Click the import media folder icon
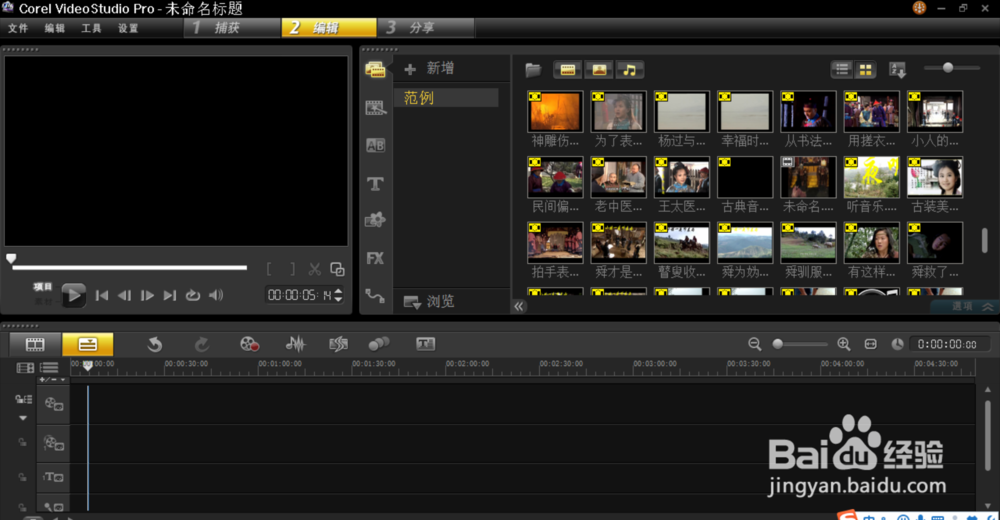Viewport: 1000px width, 520px height. click(533, 70)
